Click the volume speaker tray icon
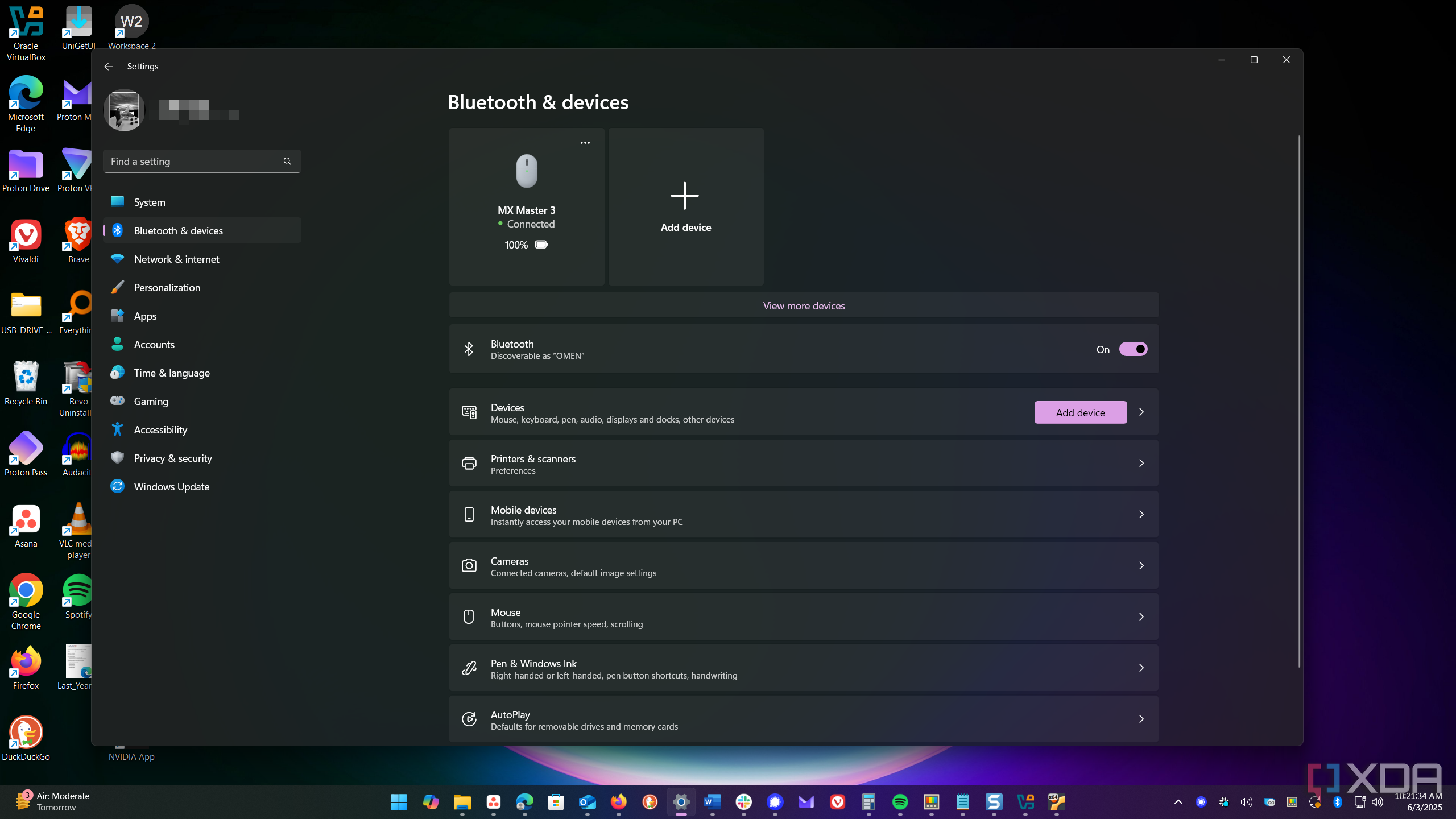Image resolution: width=1456 pixels, height=819 pixels. point(1378,802)
